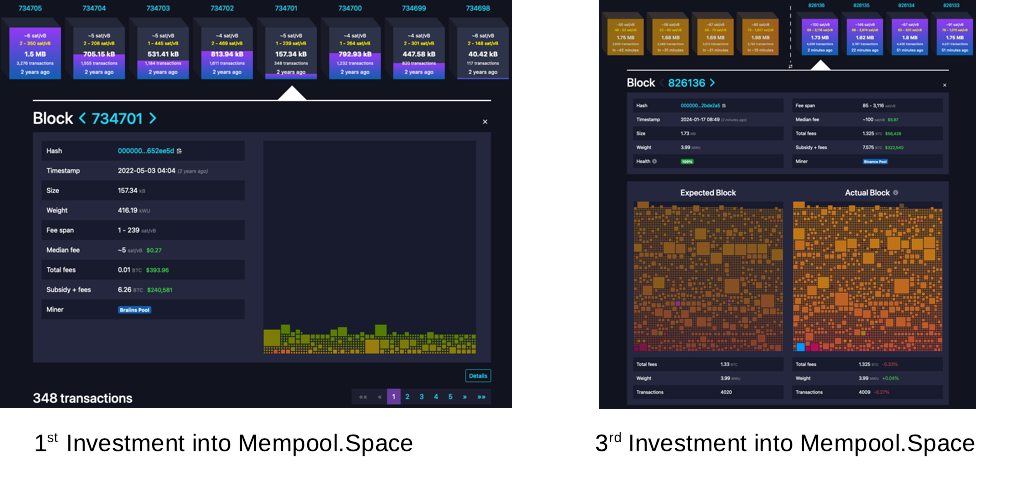The height and width of the screenshot is (488, 1025).
Task: Click block height link 734703
Action: (159, 8)
